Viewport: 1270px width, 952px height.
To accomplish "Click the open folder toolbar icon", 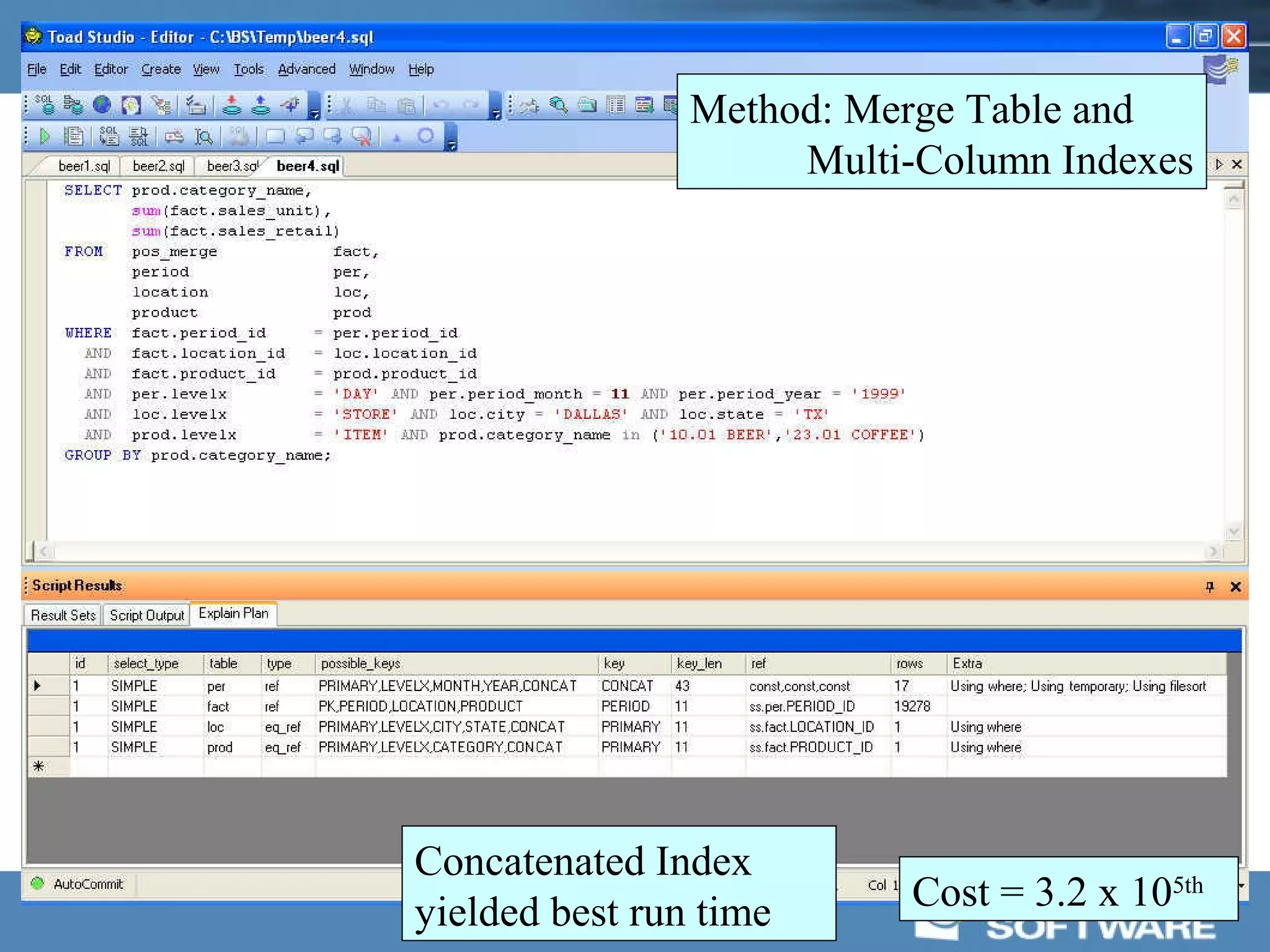I will 587,105.
